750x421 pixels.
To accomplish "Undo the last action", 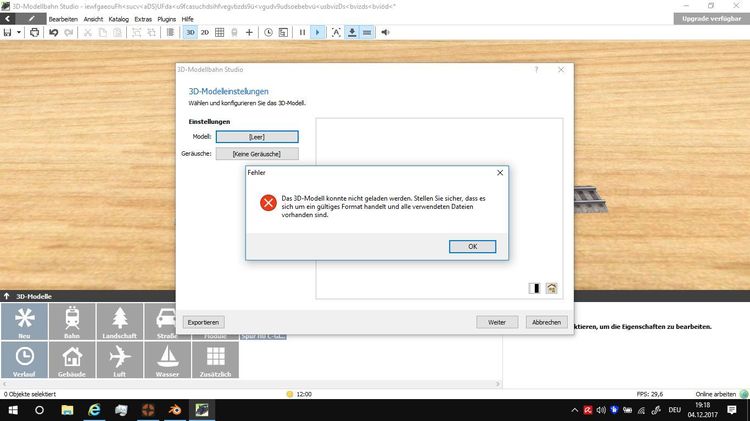I will 53,33.
